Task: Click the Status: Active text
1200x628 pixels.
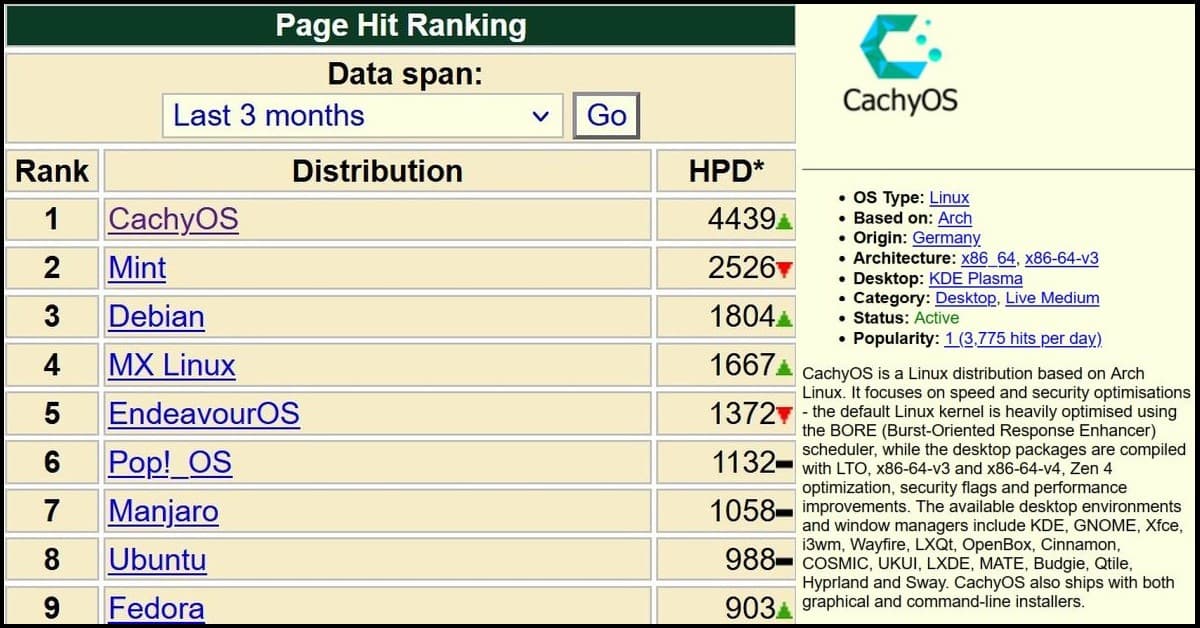Action: click(906, 318)
